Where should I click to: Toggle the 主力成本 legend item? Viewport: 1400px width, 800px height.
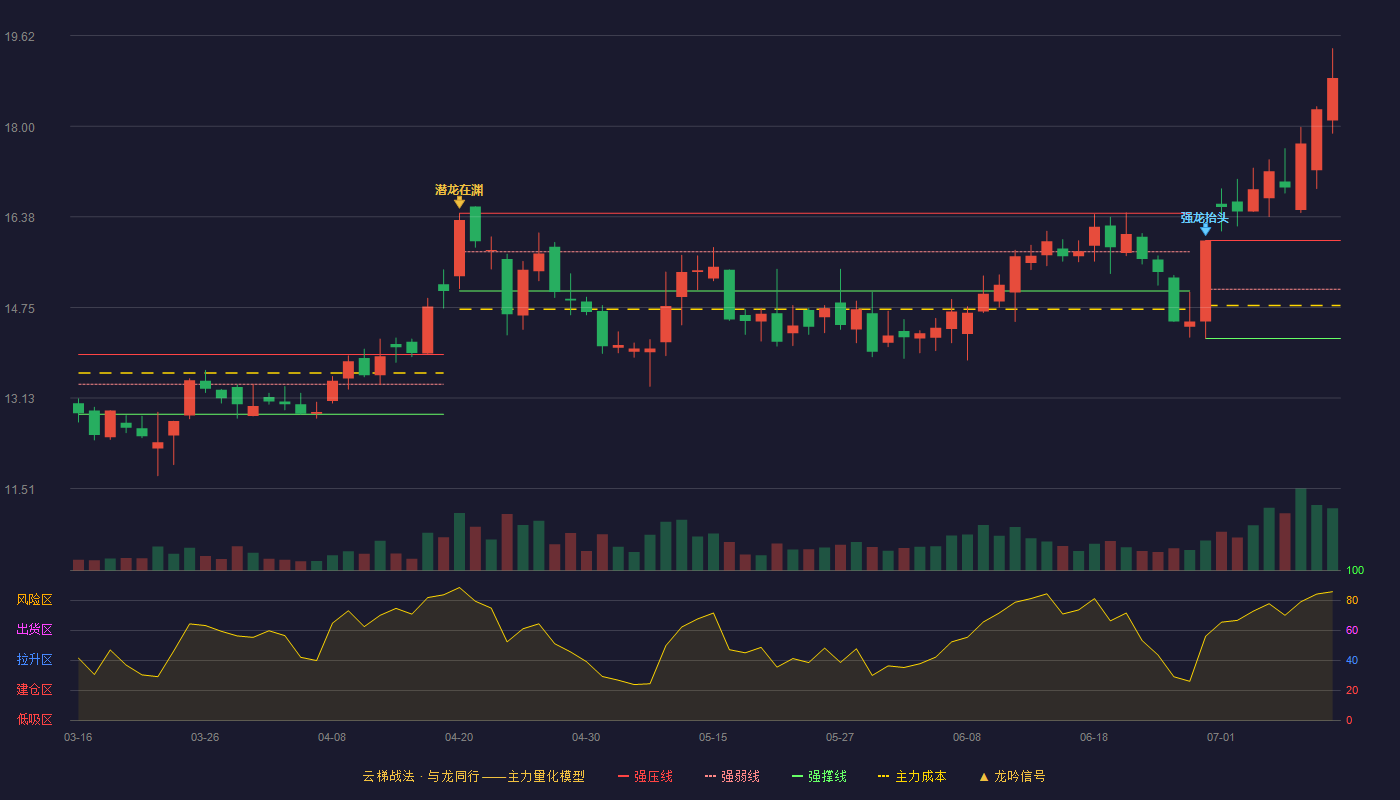(x=912, y=776)
